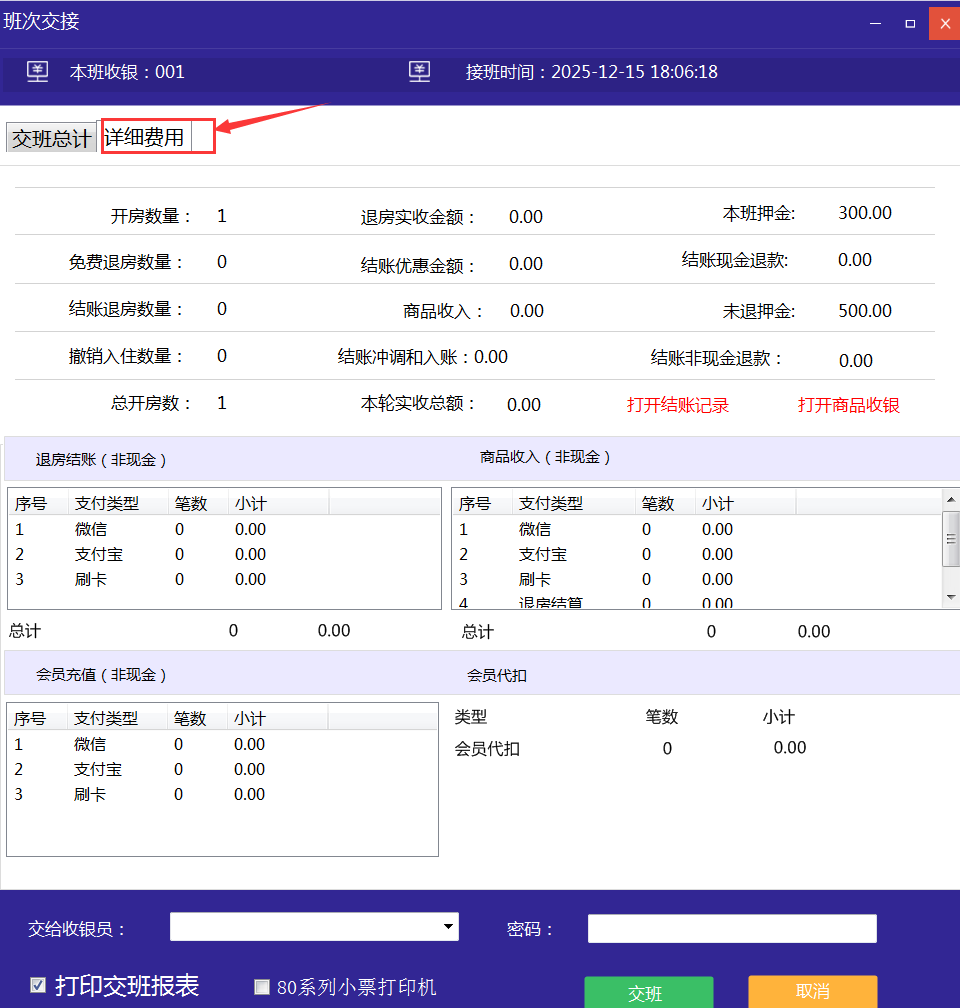Image resolution: width=960 pixels, height=1008 pixels.
Task: Enable the 80系列小票打印机 checkbox
Action: 262,987
